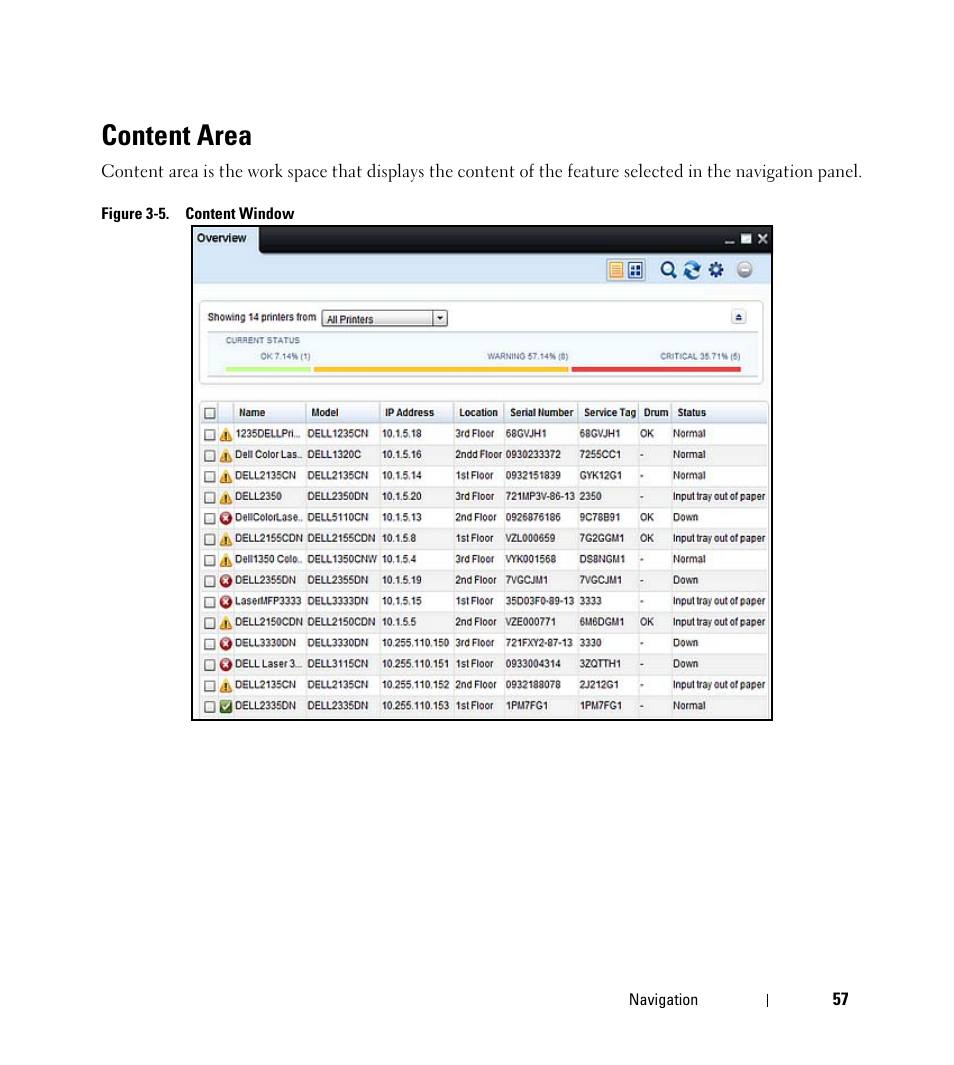The height and width of the screenshot is (1065, 954).
Task: Click the gray remove circle icon
Action: click(745, 270)
